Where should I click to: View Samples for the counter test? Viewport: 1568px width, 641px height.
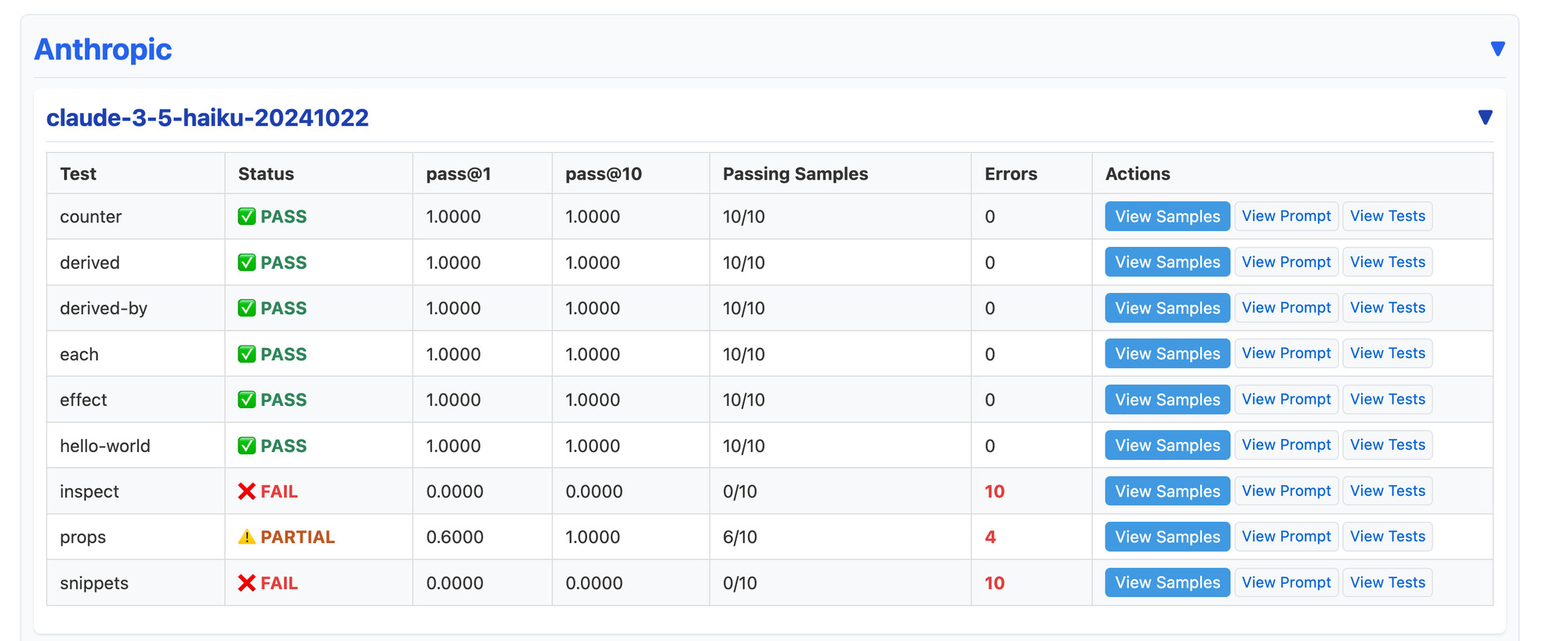click(x=1167, y=216)
